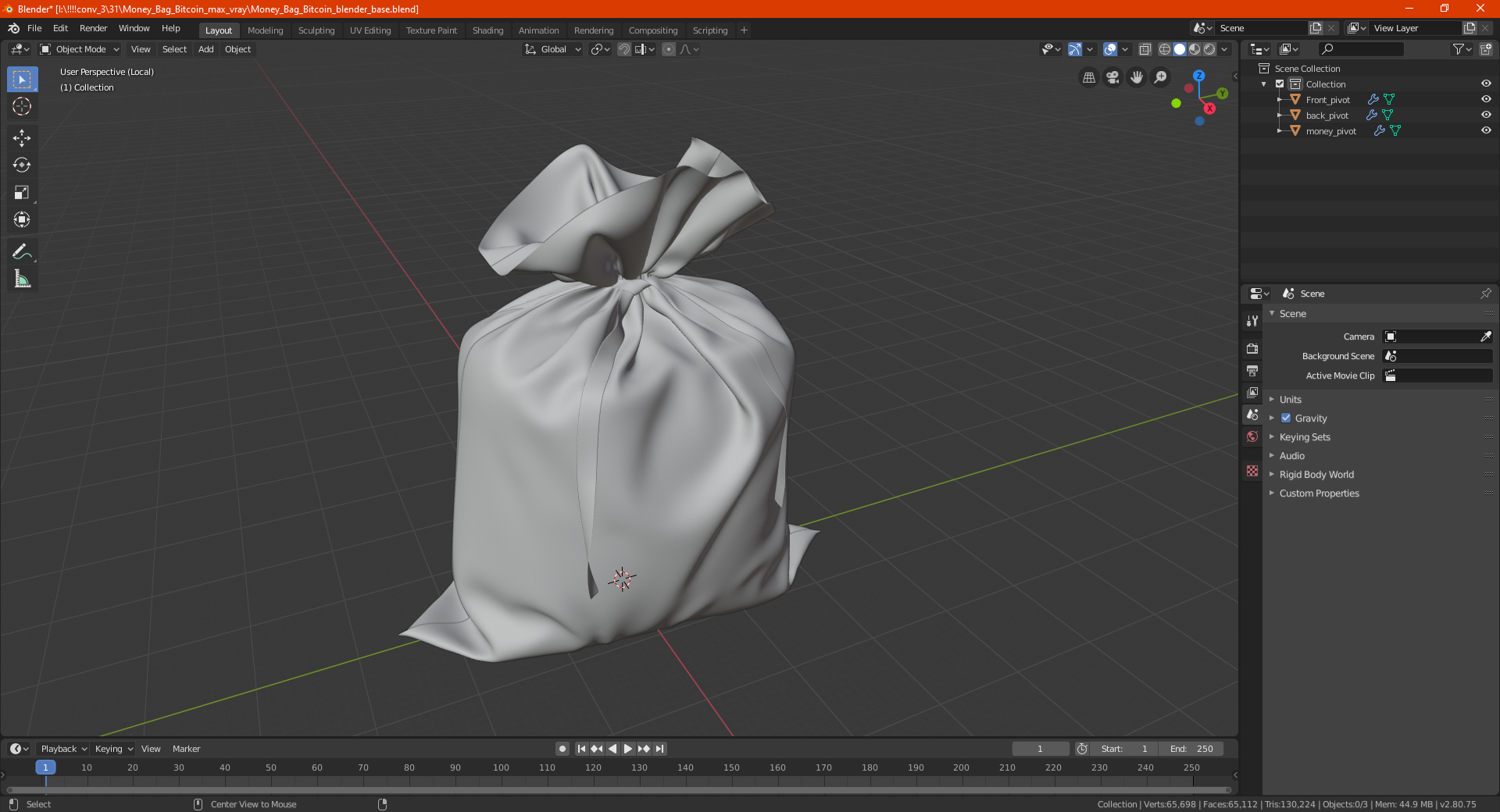Open Global transform orientation dropdown
Screen dimensions: 1500x812
553,49
